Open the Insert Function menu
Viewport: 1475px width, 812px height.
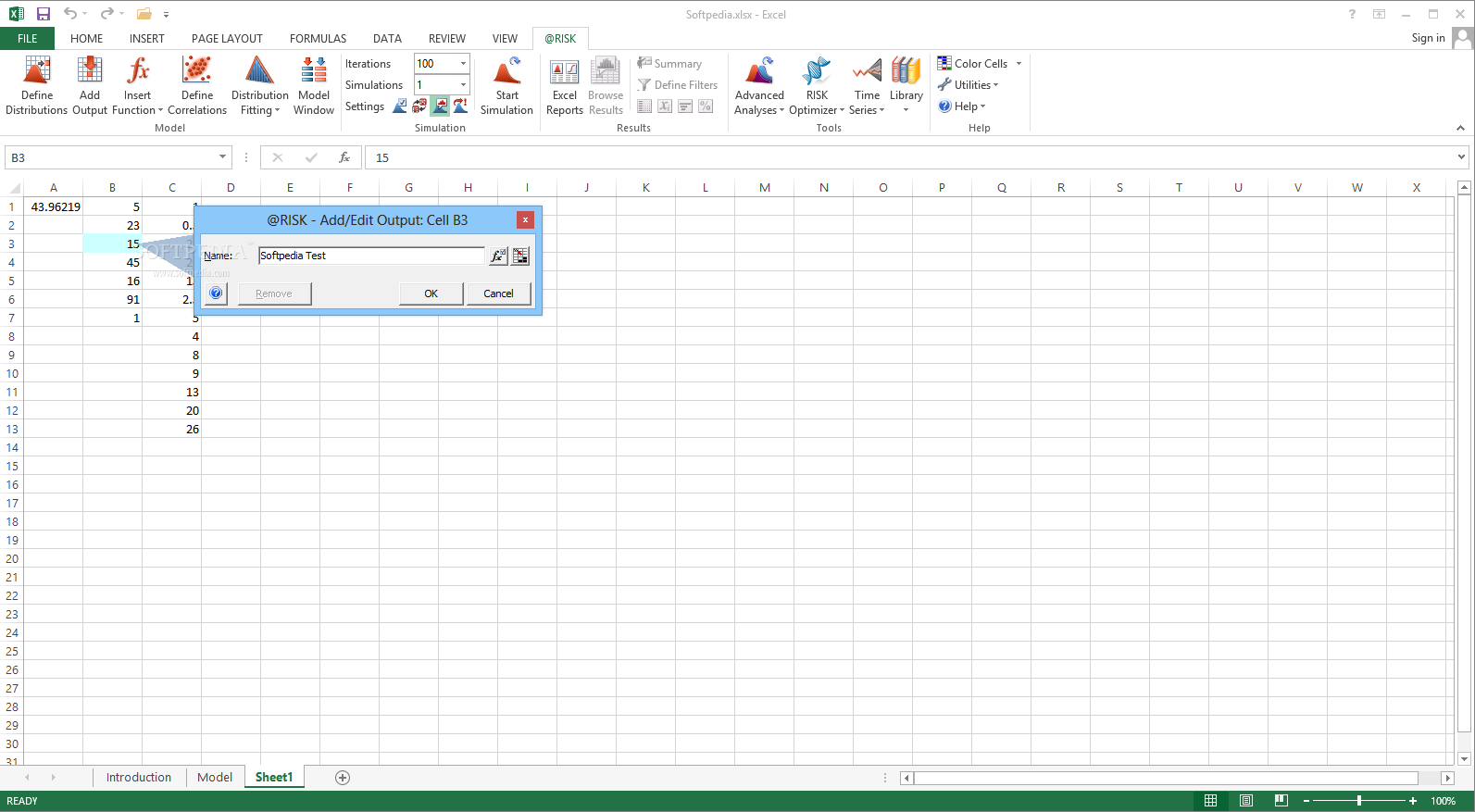click(137, 85)
